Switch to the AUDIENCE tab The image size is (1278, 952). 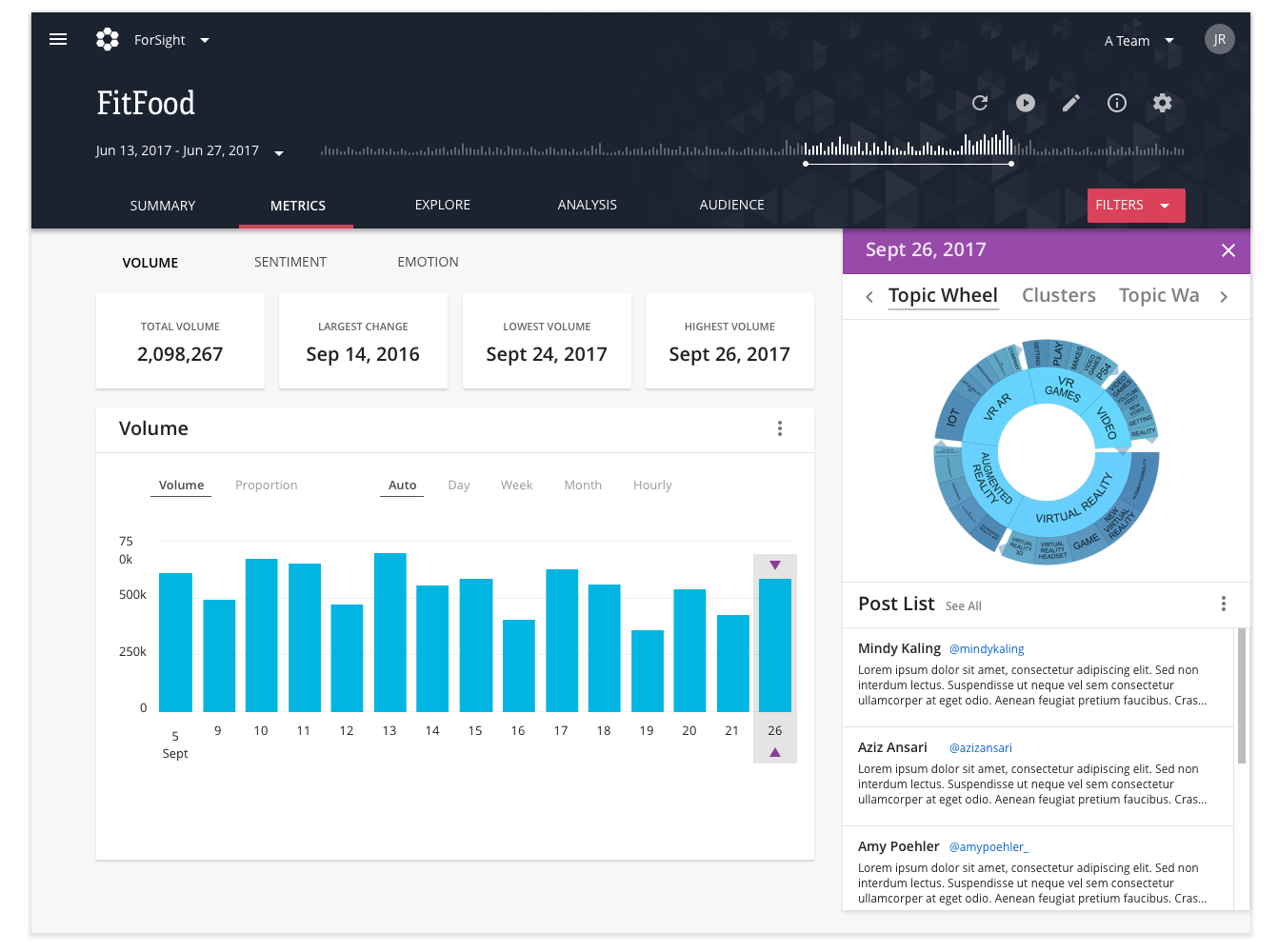[x=732, y=205]
